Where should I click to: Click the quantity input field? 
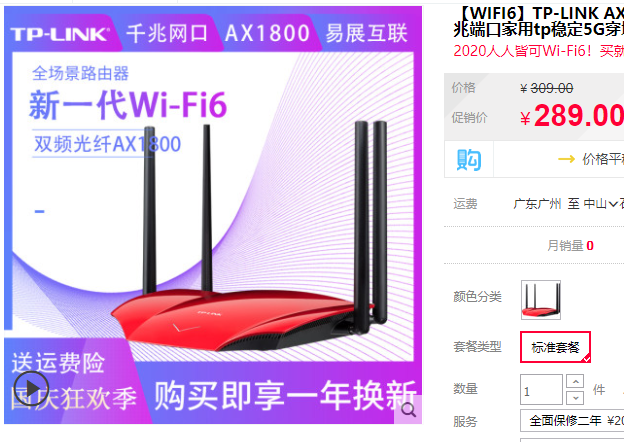[541, 389]
